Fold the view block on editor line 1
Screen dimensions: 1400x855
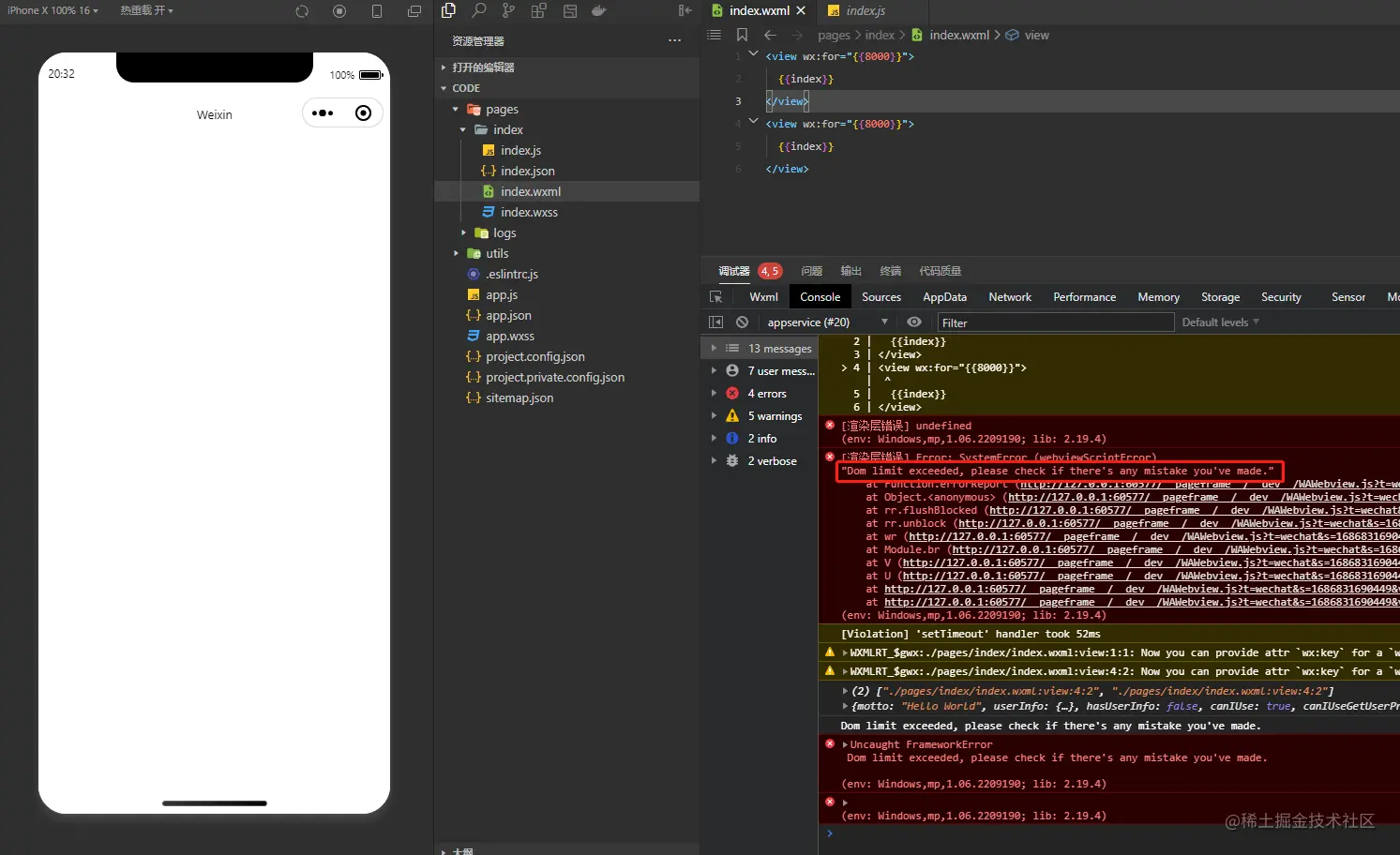point(753,53)
